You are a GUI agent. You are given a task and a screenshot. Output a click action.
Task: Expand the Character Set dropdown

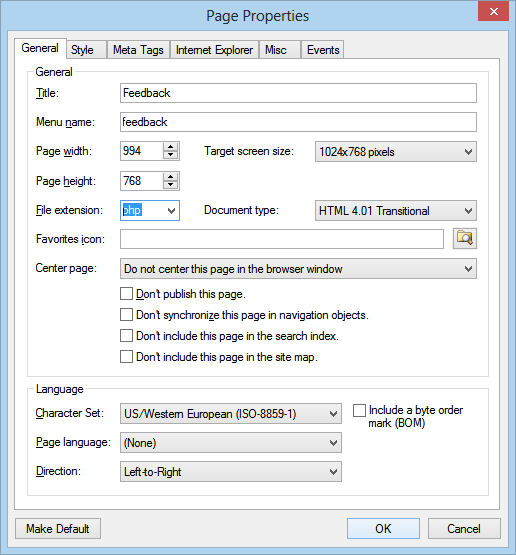(x=231, y=413)
